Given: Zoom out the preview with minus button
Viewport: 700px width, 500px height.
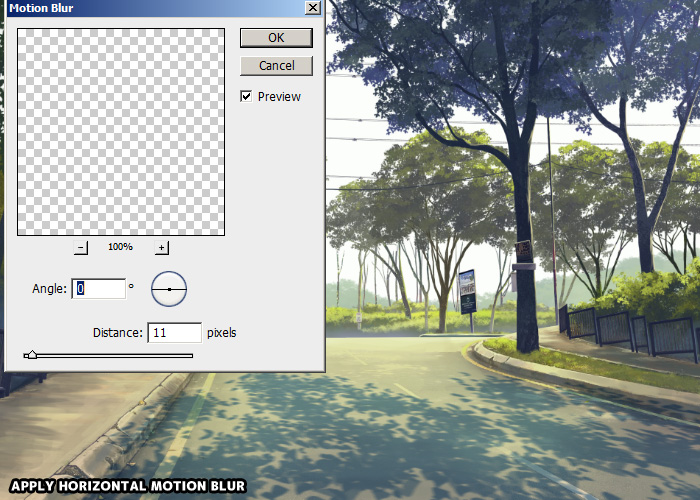Looking at the screenshot, I should [81, 247].
